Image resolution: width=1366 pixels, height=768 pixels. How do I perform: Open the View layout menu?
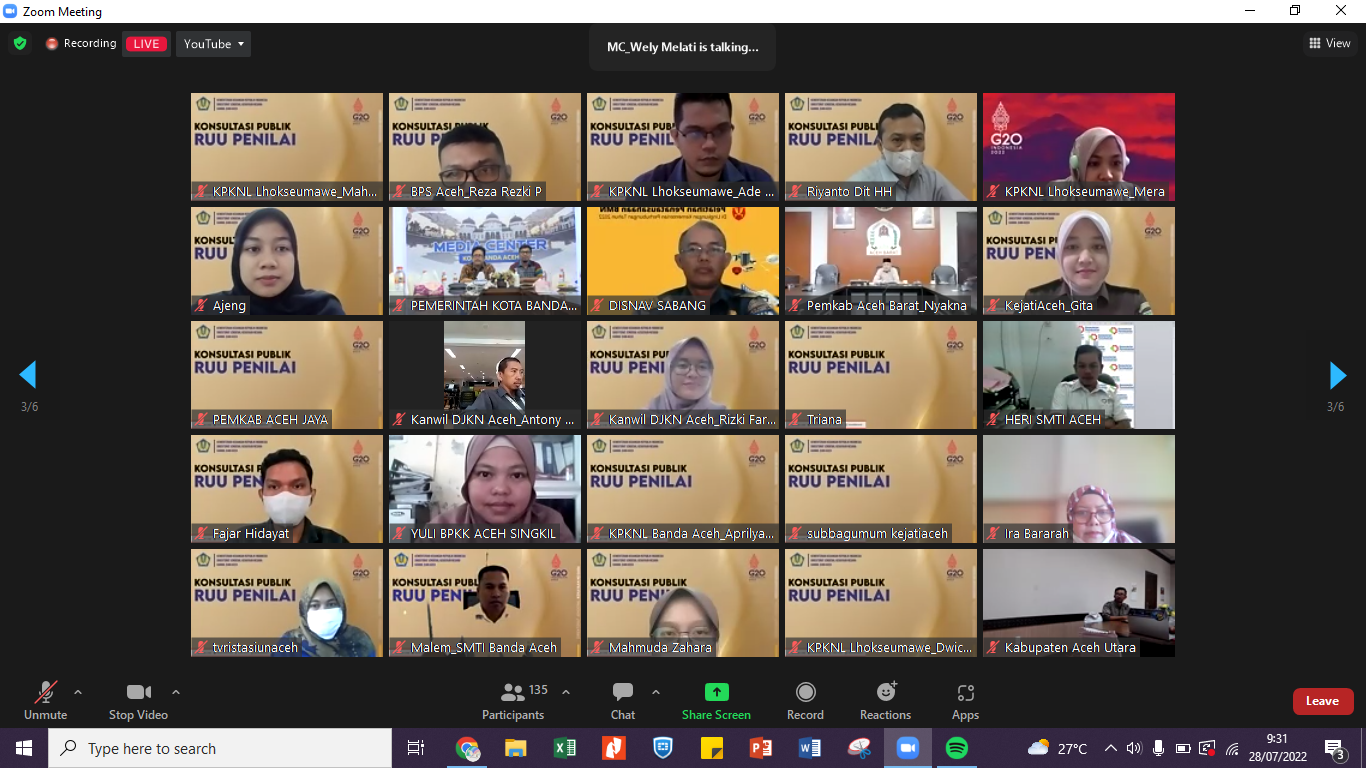tap(1330, 43)
